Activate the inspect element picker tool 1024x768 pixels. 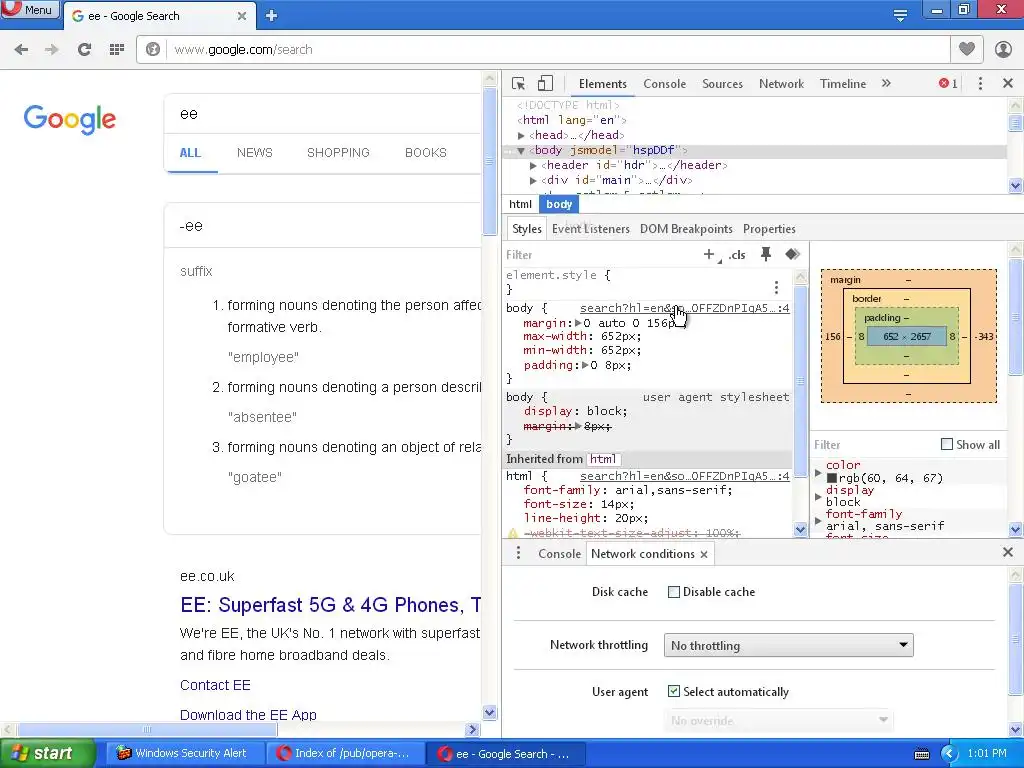point(519,84)
